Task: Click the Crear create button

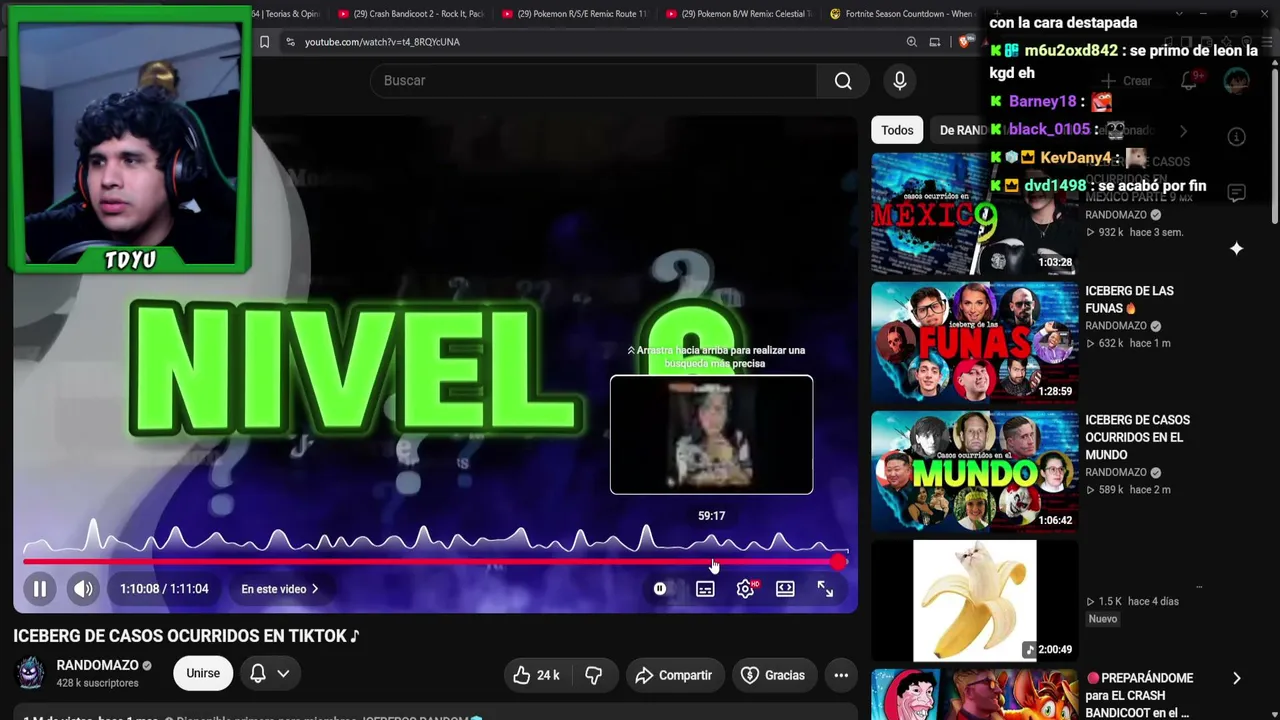Action: pos(1127,81)
